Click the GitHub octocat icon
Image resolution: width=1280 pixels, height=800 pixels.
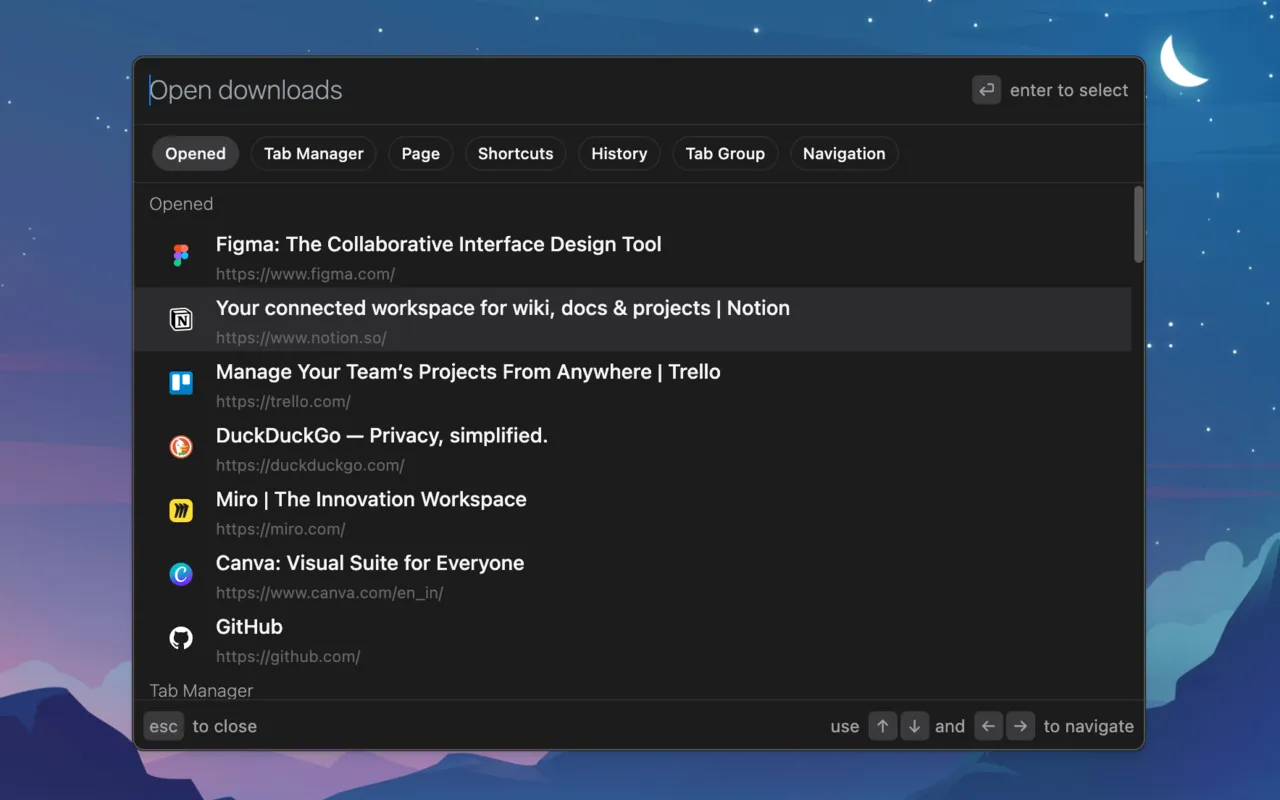[181, 638]
